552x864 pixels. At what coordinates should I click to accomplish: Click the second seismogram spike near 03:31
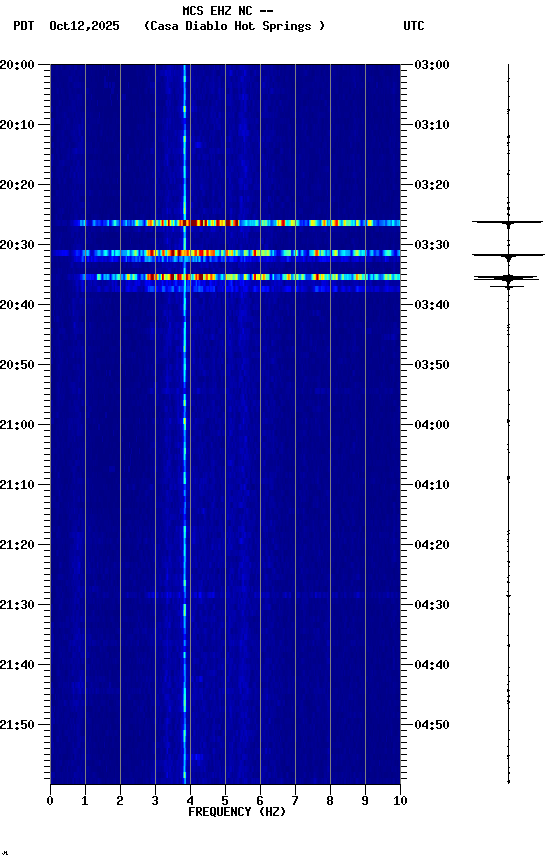(x=508, y=255)
